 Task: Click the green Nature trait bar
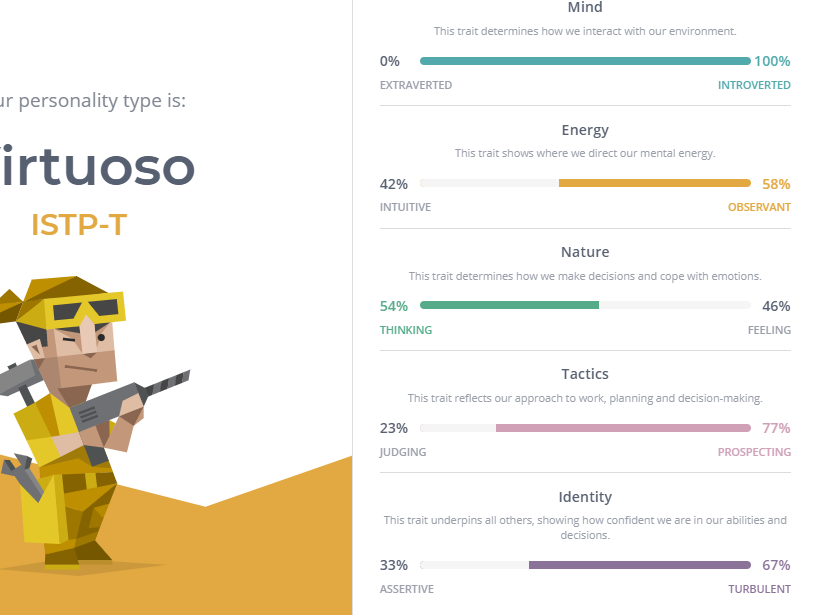pos(510,306)
